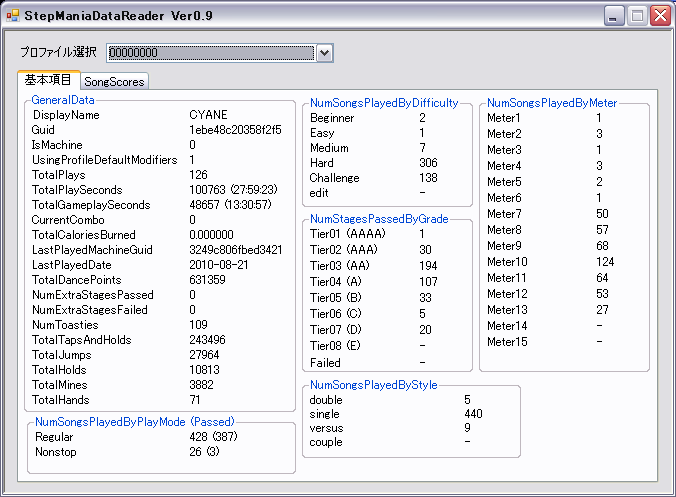
Task: Click the Regular play mode value 428 (387)
Action: tap(213, 437)
